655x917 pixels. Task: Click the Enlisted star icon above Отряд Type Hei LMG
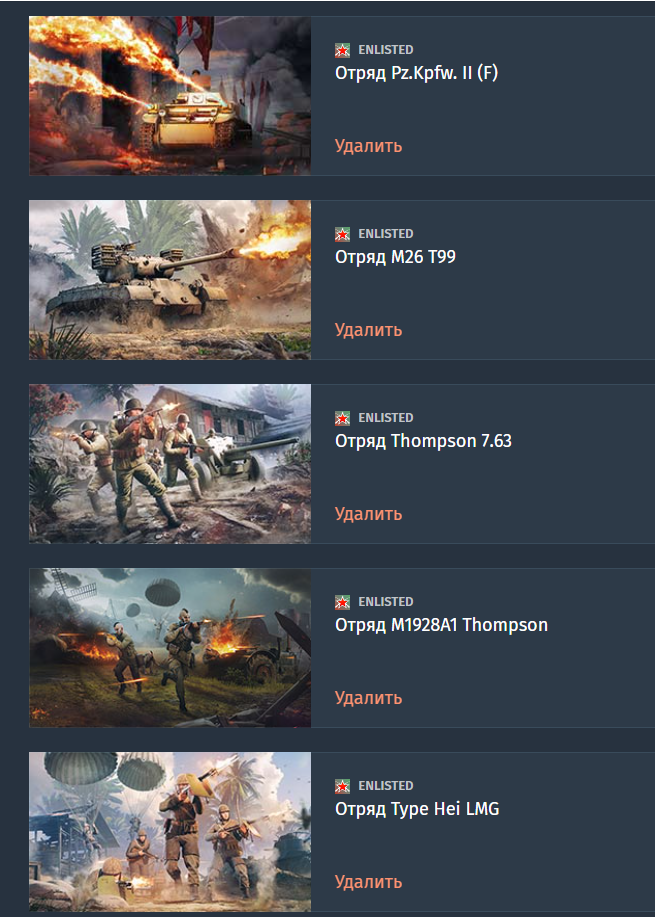[x=342, y=786]
